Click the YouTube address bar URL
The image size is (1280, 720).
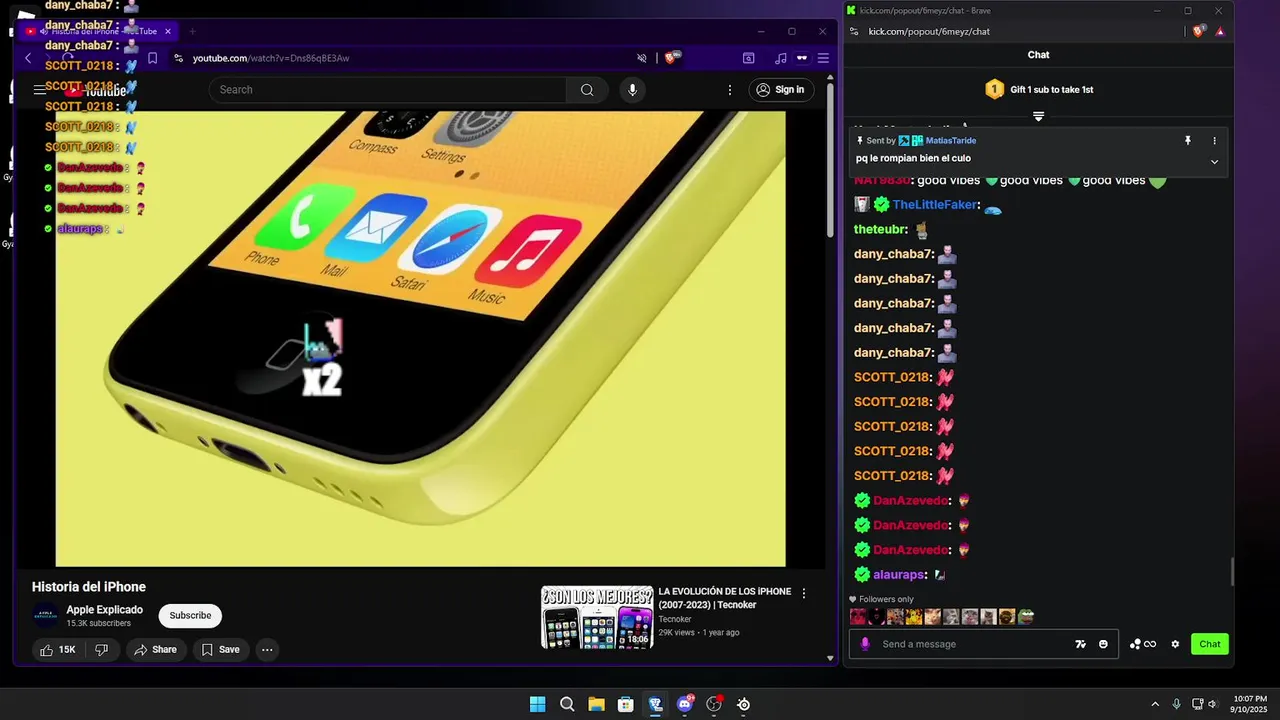click(271, 58)
